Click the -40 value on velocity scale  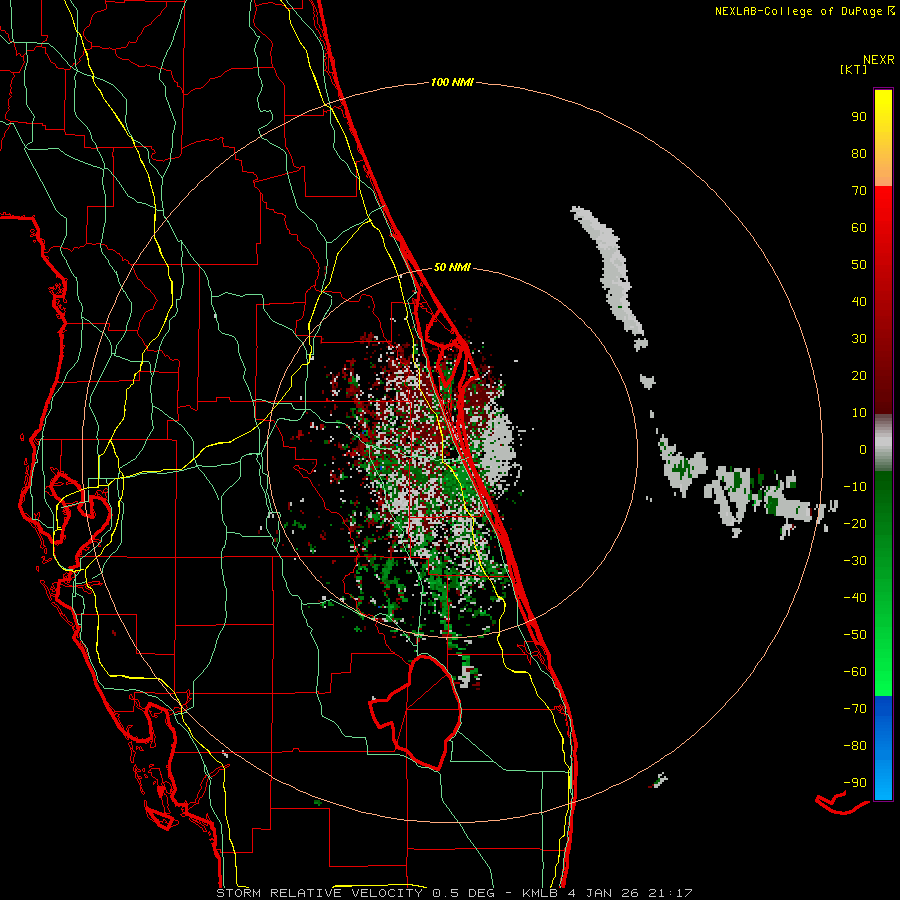pyautogui.click(x=855, y=598)
